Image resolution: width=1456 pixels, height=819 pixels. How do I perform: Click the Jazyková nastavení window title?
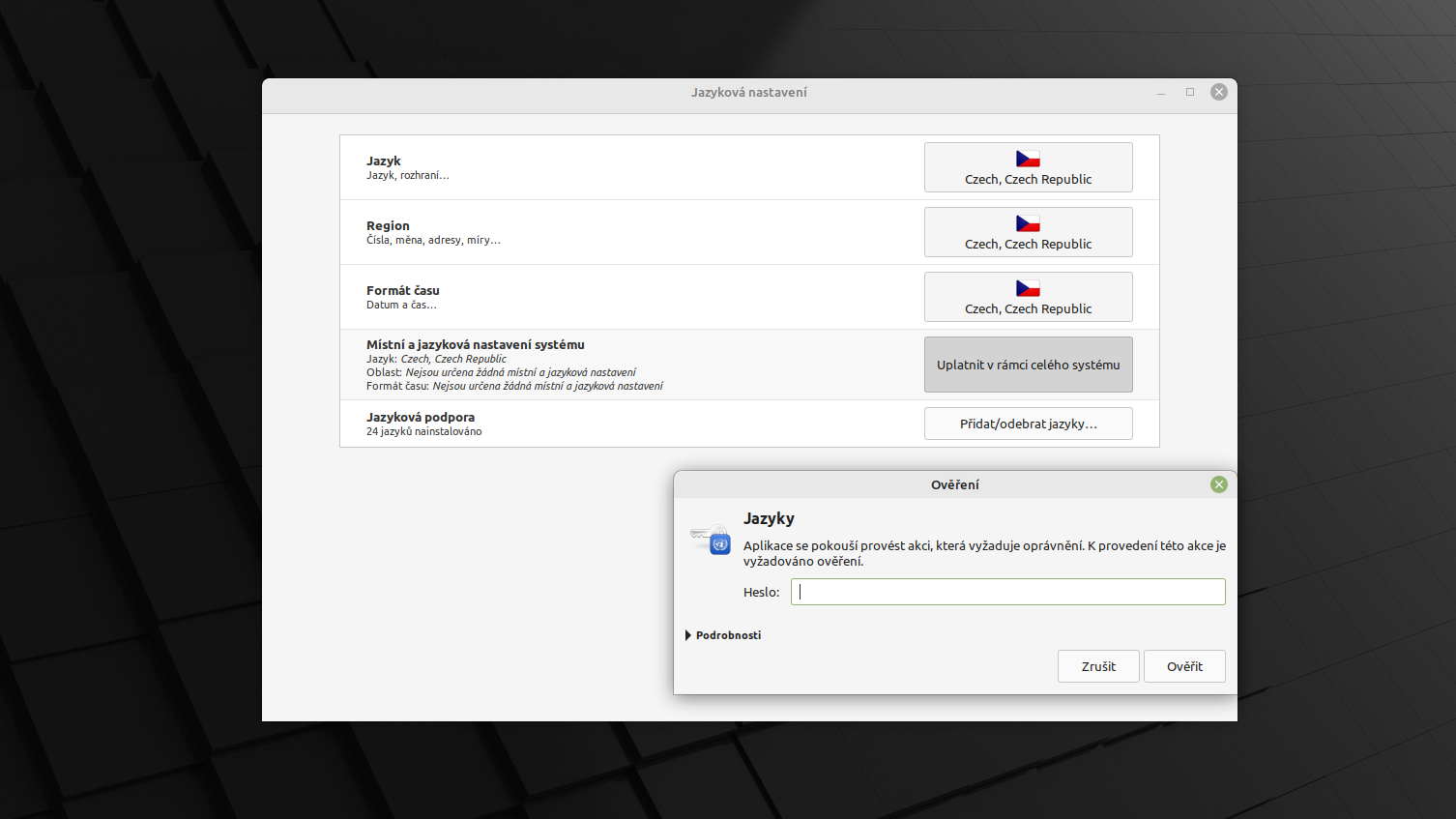pyautogui.click(x=749, y=92)
